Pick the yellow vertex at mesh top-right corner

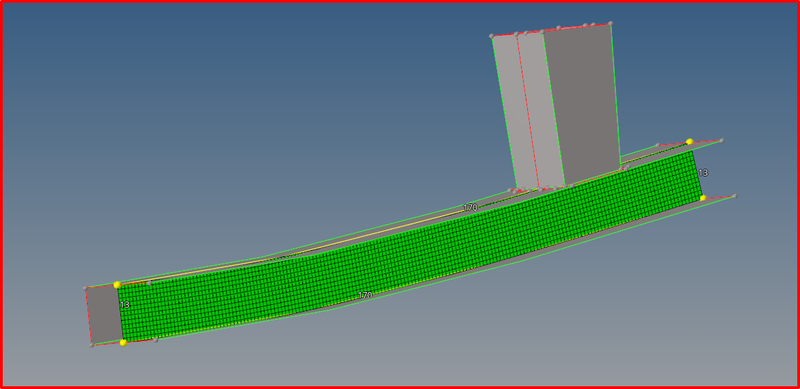pyautogui.click(x=689, y=141)
